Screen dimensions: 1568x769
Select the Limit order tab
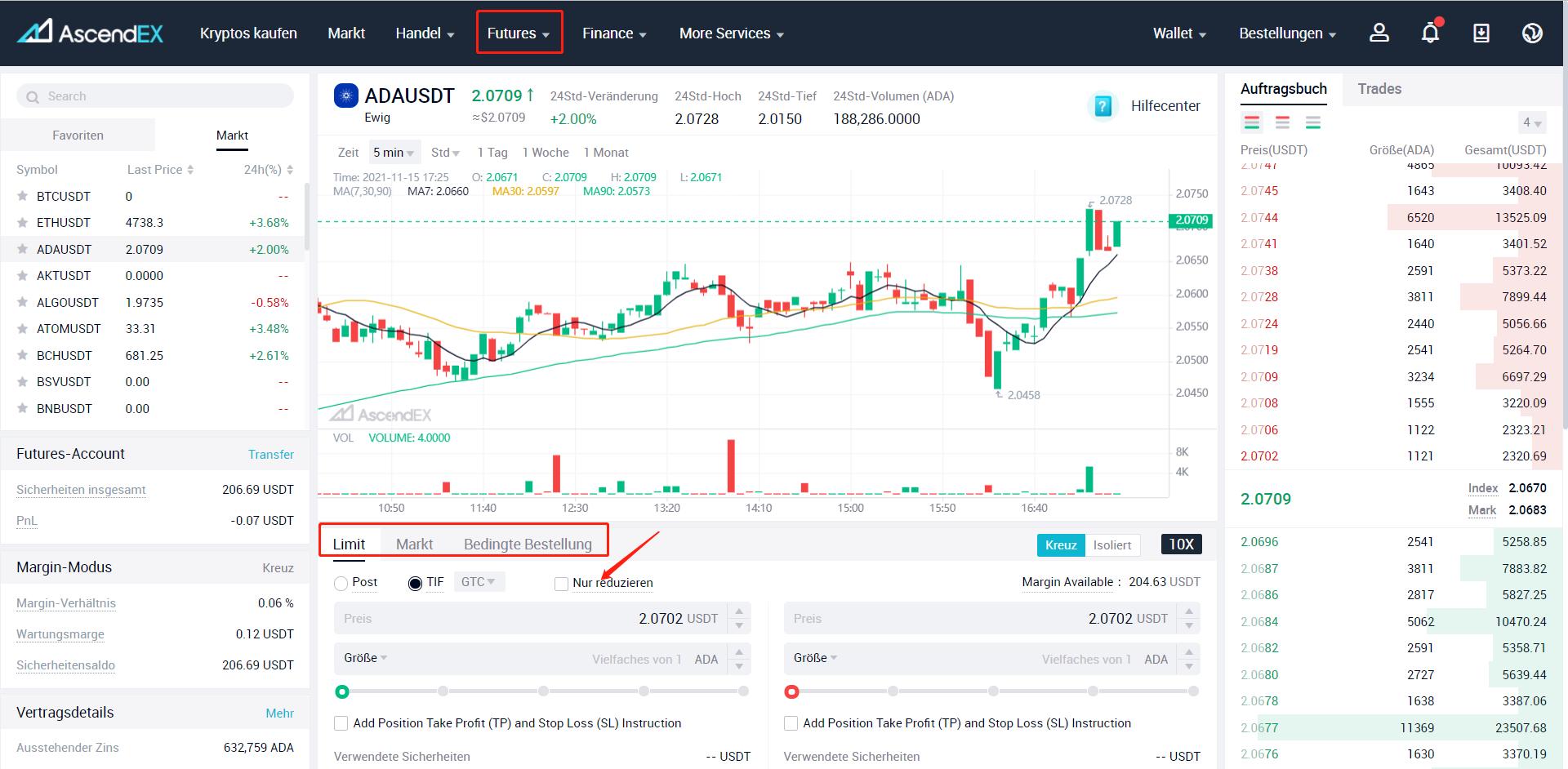coord(349,545)
